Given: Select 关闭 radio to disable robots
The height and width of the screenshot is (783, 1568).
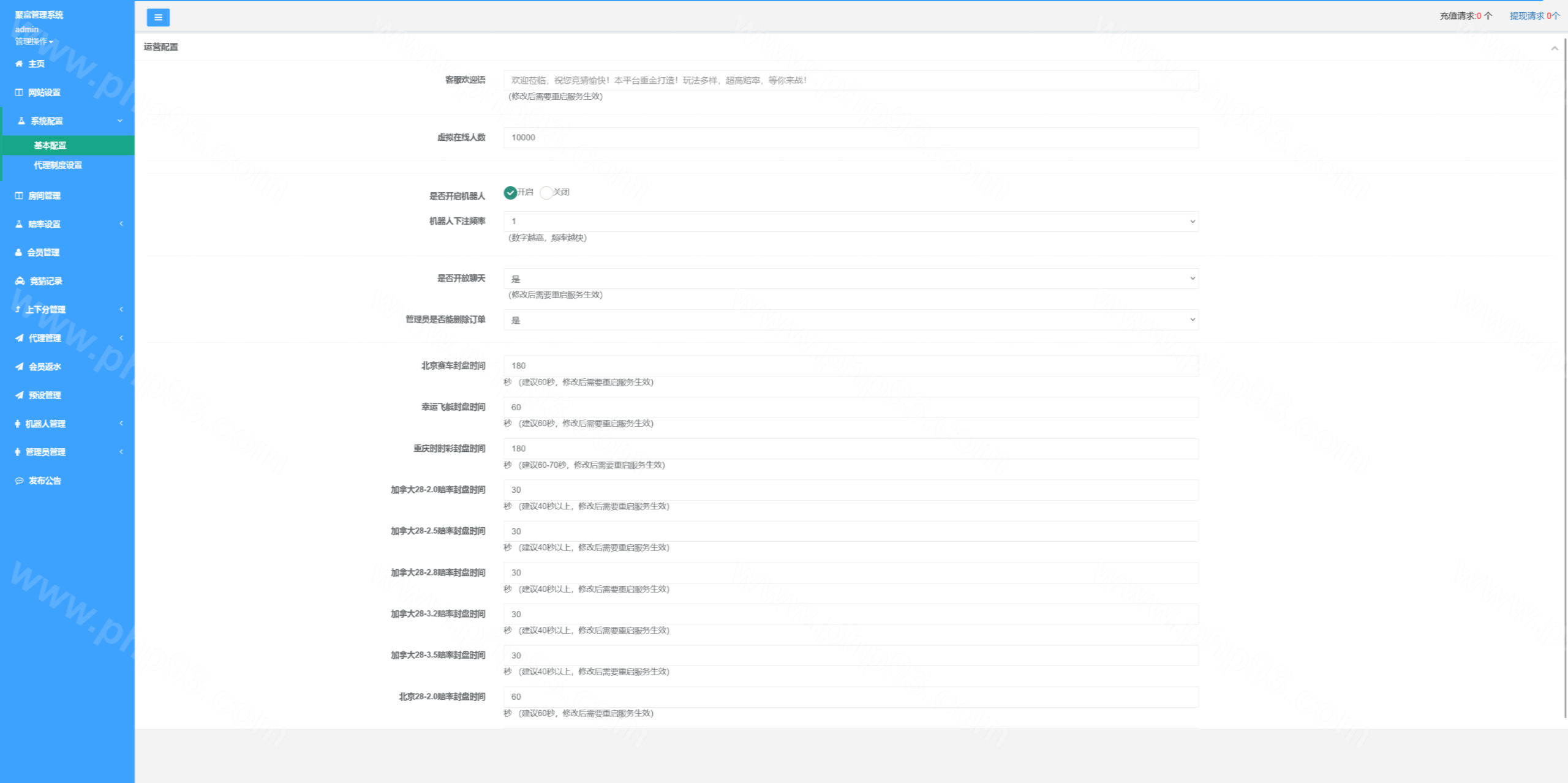Looking at the screenshot, I should pos(546,193).
